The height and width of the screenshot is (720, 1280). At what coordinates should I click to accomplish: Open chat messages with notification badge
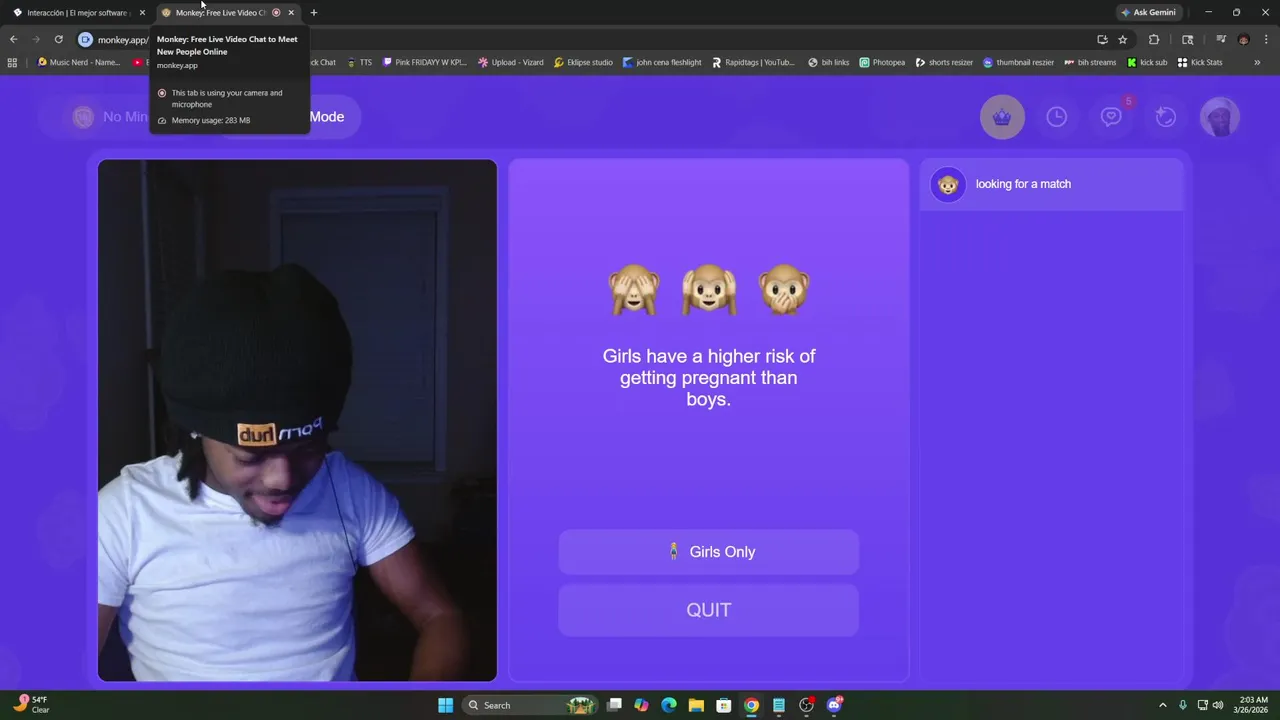pyautogui.click(x=1111, y=117)
